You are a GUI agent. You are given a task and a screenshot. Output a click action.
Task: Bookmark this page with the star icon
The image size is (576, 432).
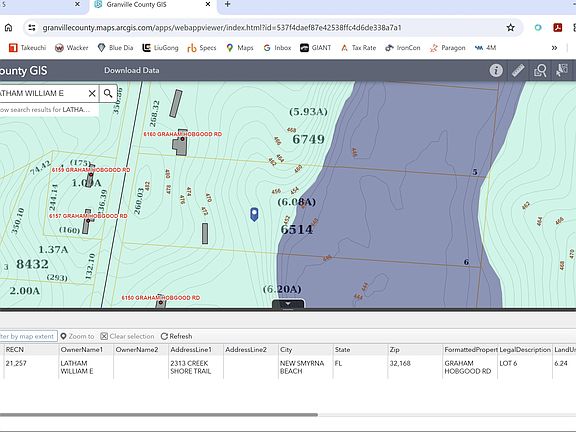tap(510, 28)
